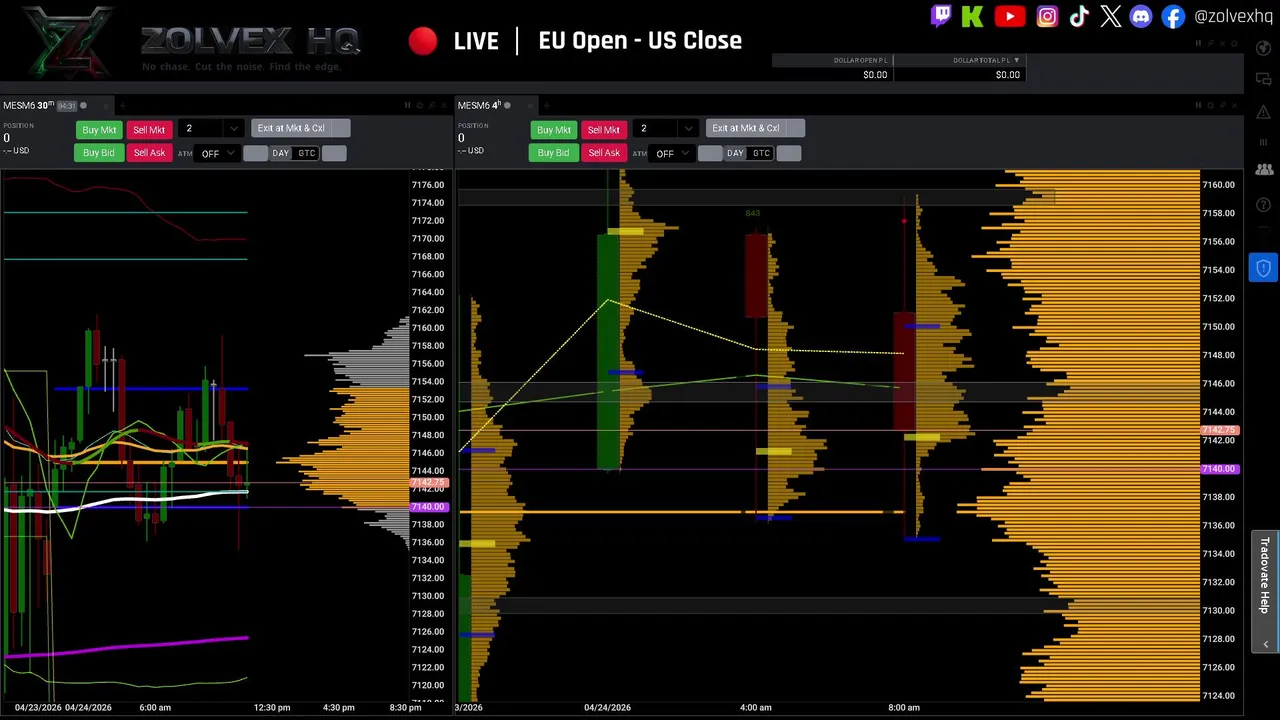This screenshot has height=720, width=1280.
Task: Open quantity dropdown arrow in 30m panel
Action: click(x=234, y=129)
